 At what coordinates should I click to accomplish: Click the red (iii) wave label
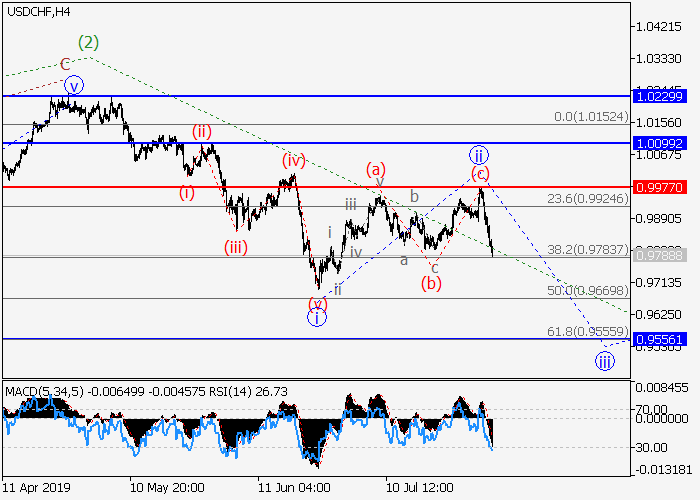236,247
